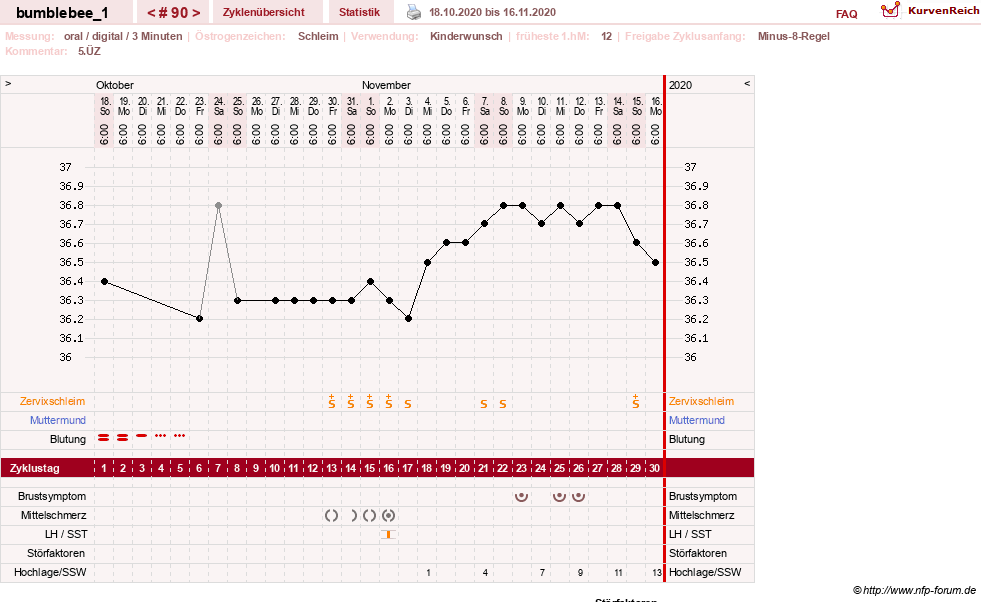This screenshot has width=981, height=602.
Task: Click the heavy bleeding mark on cycle day 2
Action: (x=123, y=437)
